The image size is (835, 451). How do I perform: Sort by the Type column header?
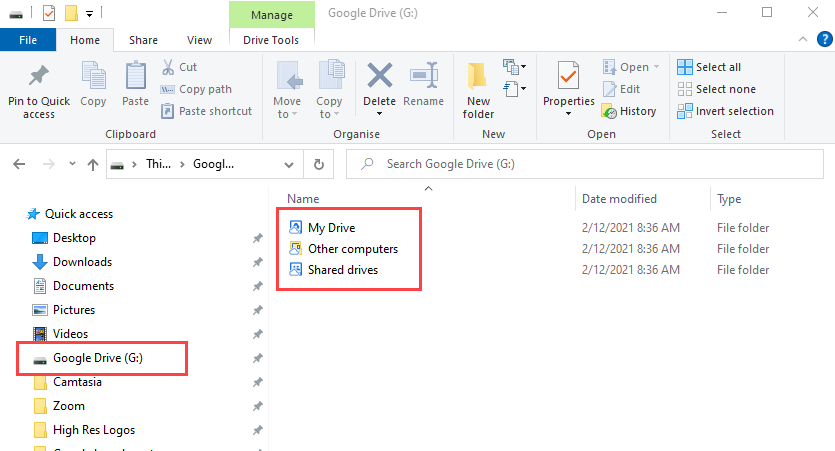729,199
